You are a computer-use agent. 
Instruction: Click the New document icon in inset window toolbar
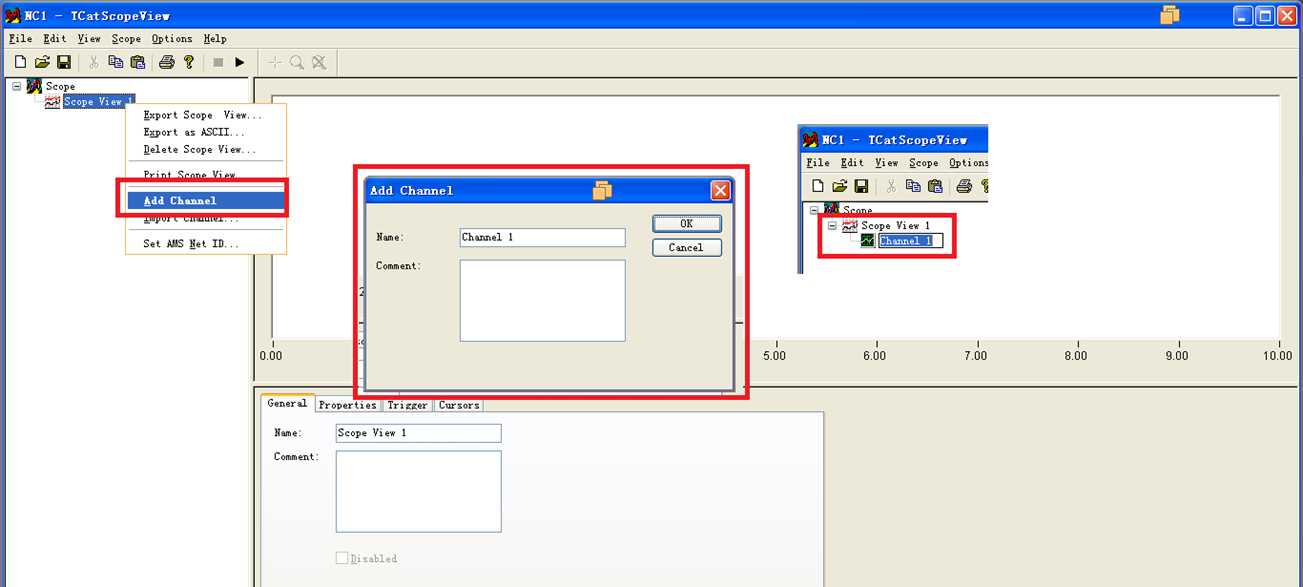(x=818, y=186)
